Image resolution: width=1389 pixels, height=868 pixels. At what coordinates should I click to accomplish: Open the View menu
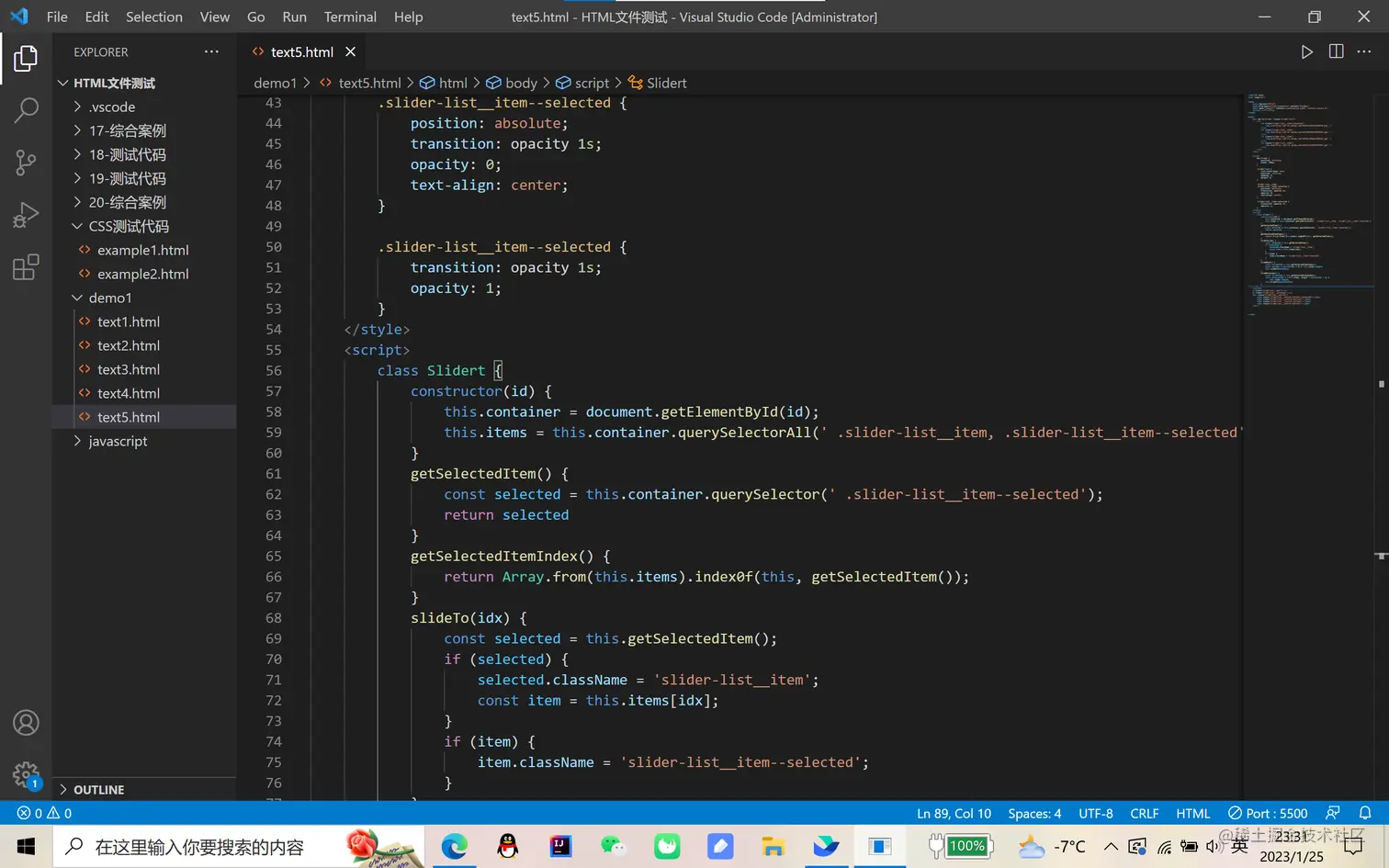pyautogui.click(x=215, y=17)
